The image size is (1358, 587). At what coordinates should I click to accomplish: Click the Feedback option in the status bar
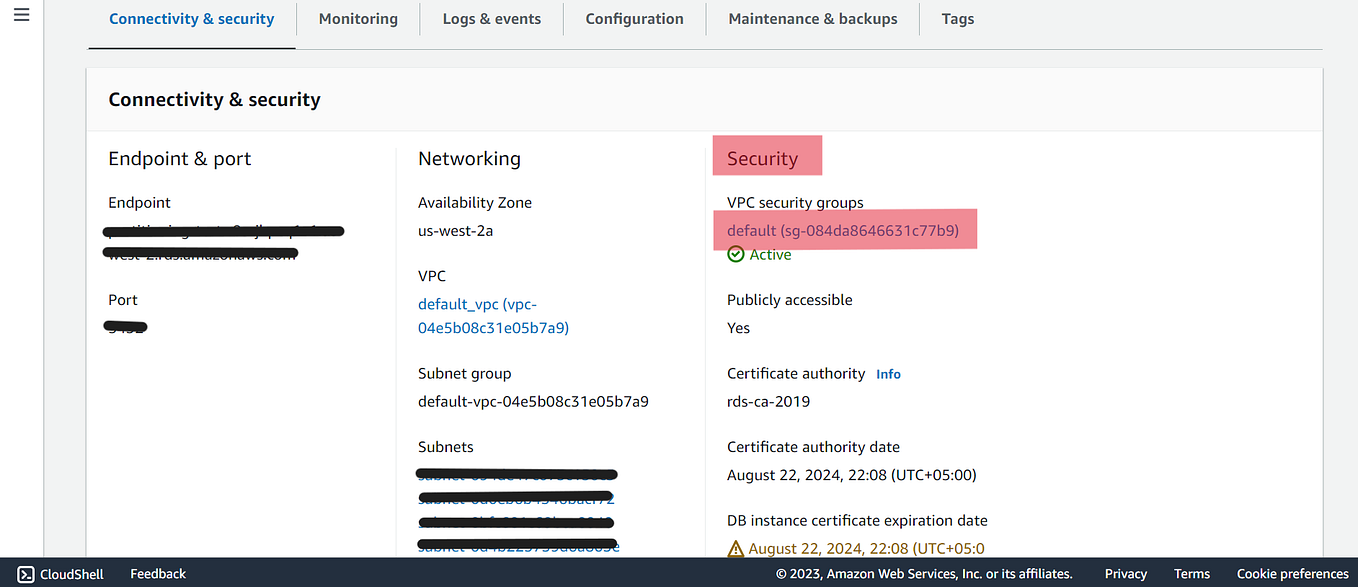click(157, 573)
